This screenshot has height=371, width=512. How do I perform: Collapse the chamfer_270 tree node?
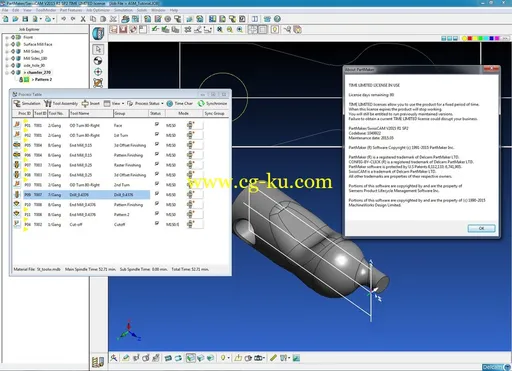pyautogui.click(x=7, y=72)
